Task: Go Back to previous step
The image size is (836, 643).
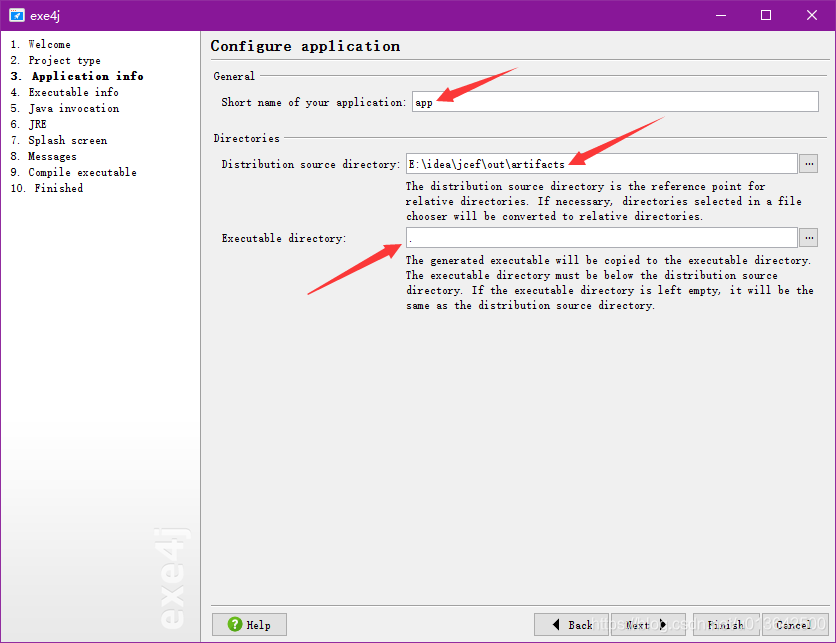Action: click(x=571, y=624)
